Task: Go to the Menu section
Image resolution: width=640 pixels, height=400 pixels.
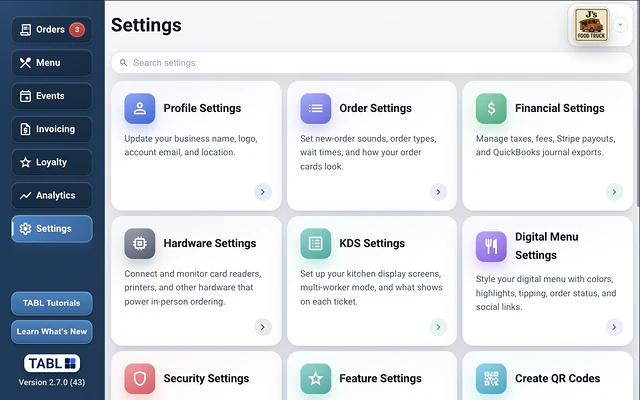Action: pos(51,63)
